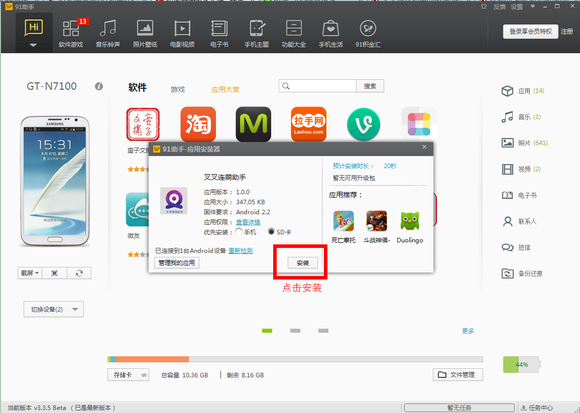580x413 pixels.
Task: Open the 手机主题 themes section
Action: pos(256,33)
